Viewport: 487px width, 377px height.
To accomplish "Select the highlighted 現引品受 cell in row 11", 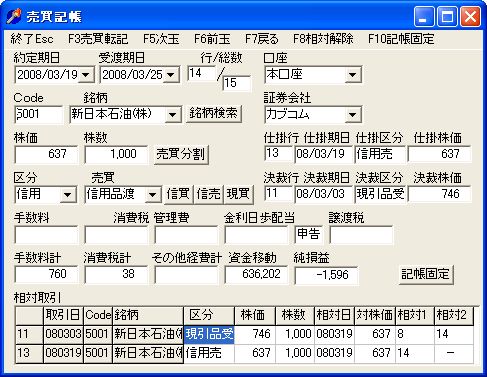I will (209, 334).
